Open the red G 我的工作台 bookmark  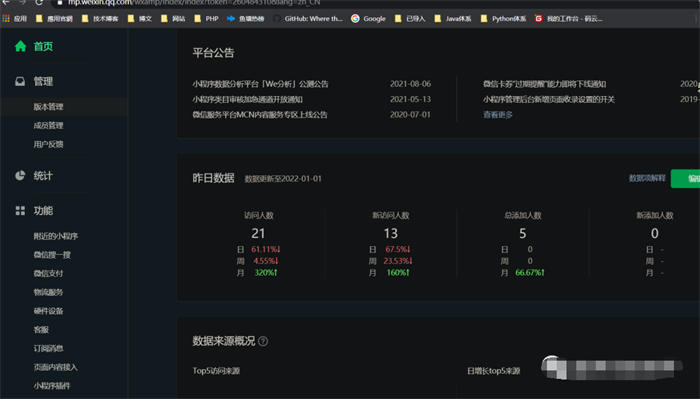tap(568, 19)
